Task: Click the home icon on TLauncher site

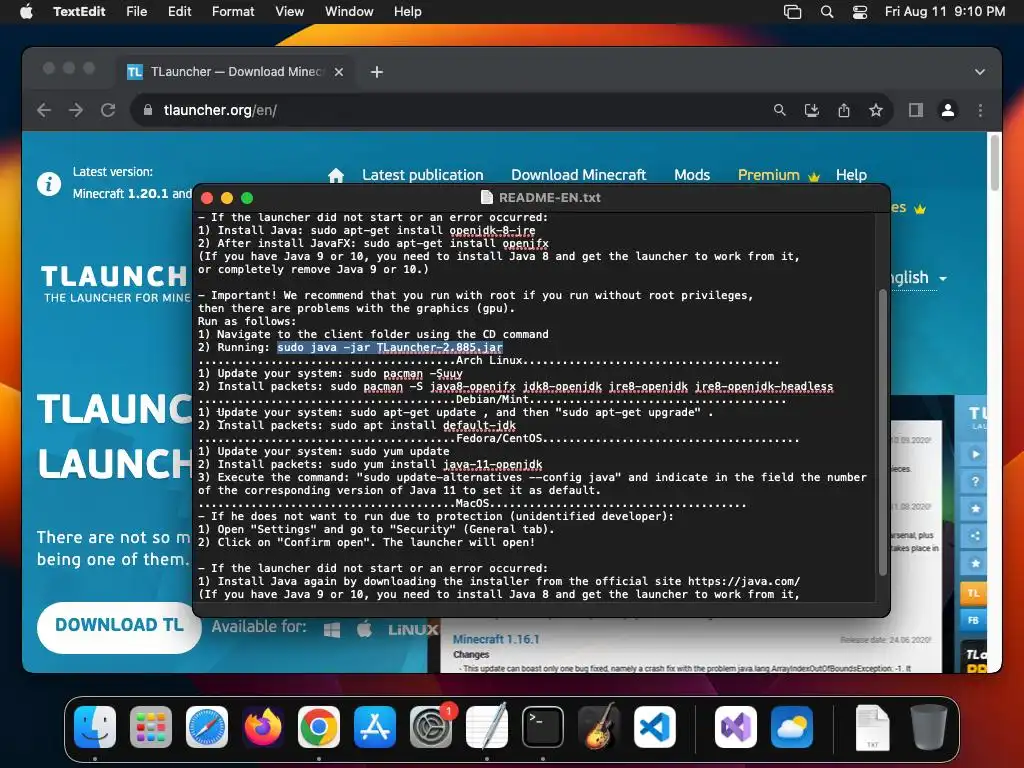Action: (x=336, y=175)
